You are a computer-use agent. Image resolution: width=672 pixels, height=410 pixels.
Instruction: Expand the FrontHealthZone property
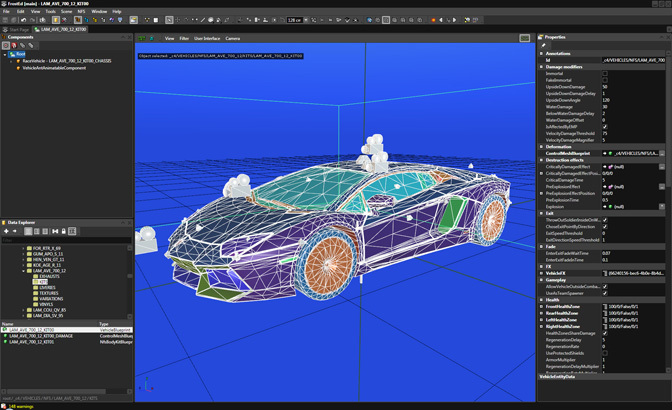pos(541,306)
